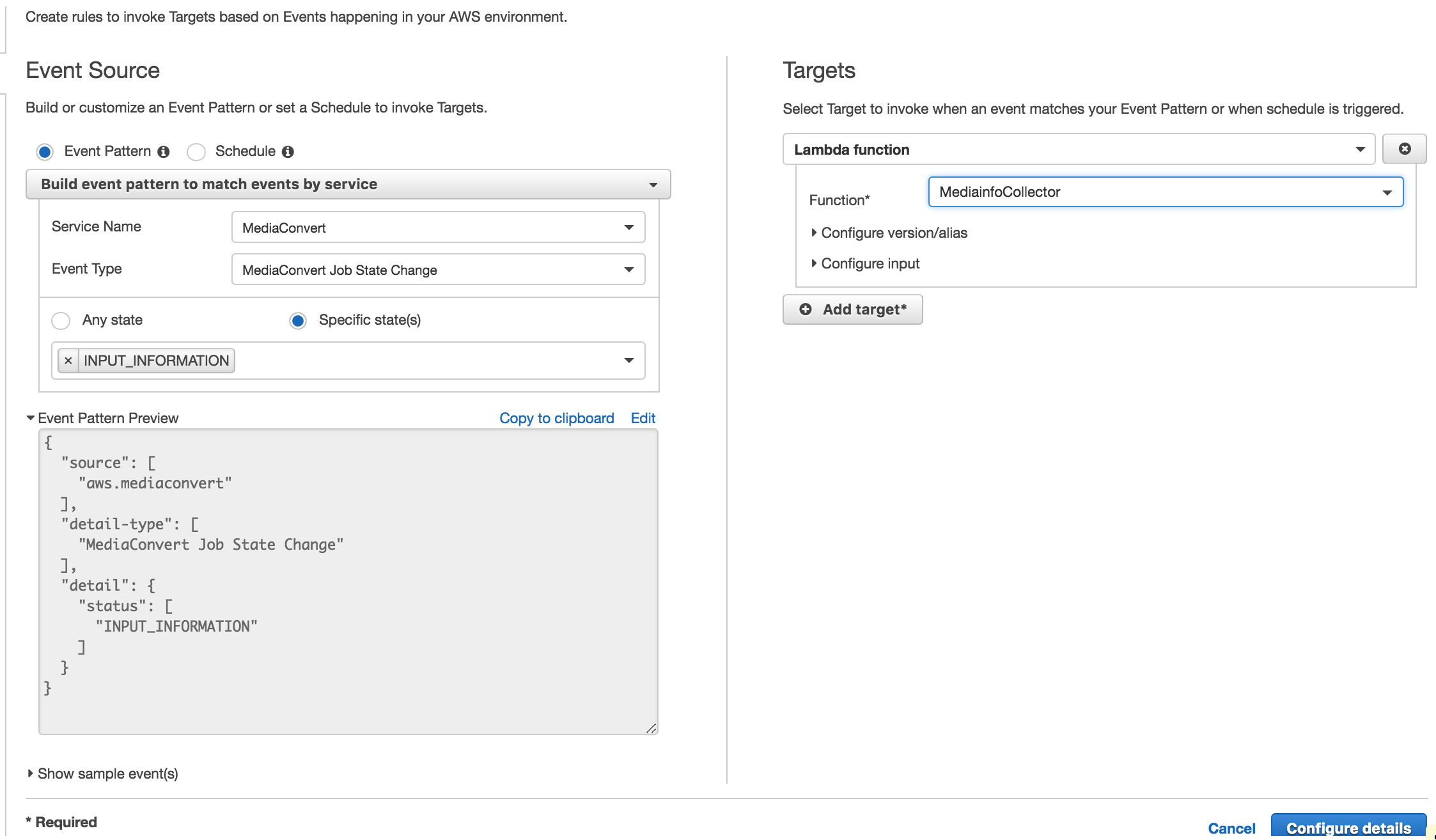Click the Event Type label
The image size is (1436, 840).
[87, 268]
